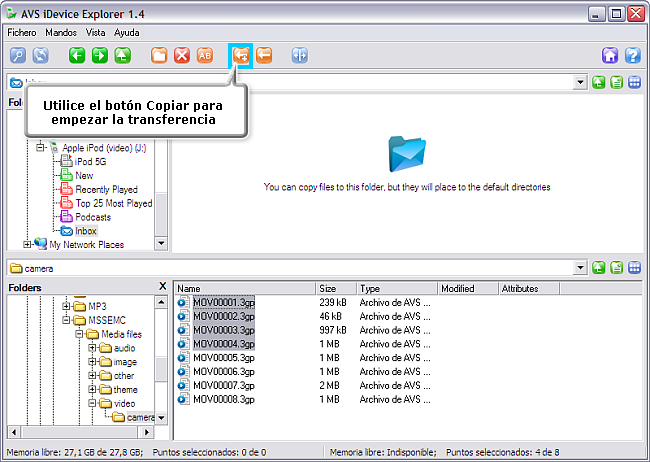Expand the image folder node
Screen dimensions: 650x462
pos(92,362)
